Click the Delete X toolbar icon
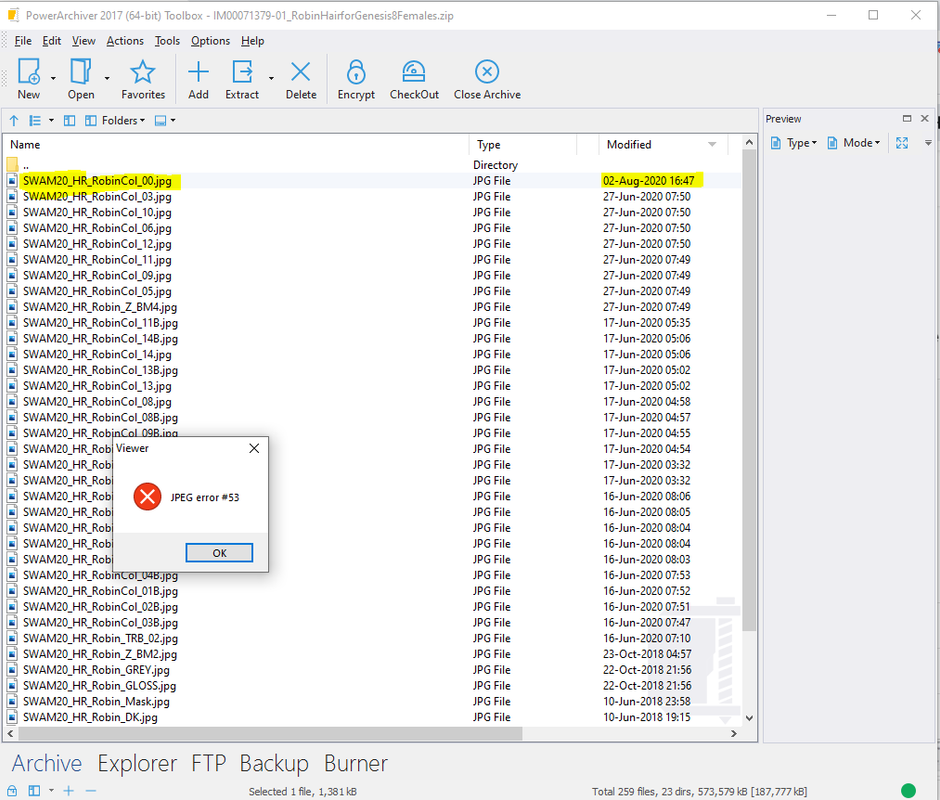 [x=300, y=72]
